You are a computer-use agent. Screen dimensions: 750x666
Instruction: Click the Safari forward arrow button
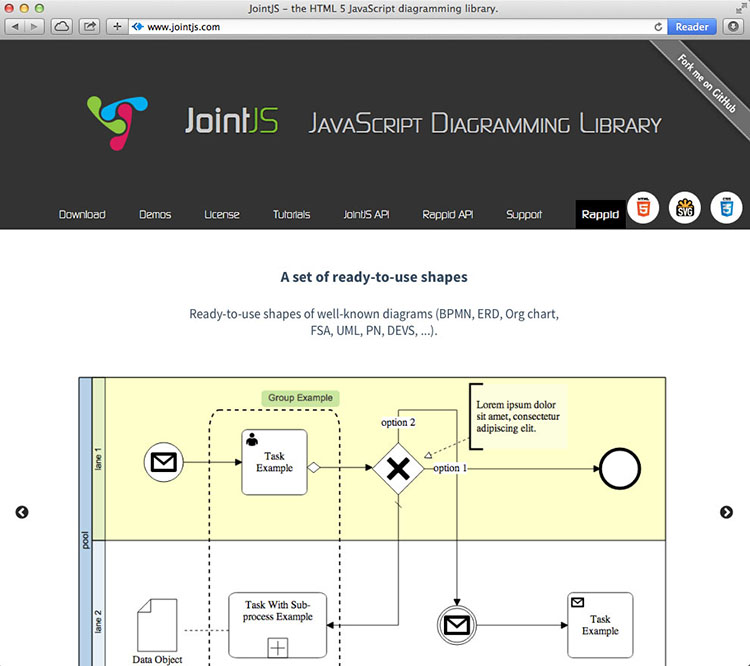(x=34, y=27)
